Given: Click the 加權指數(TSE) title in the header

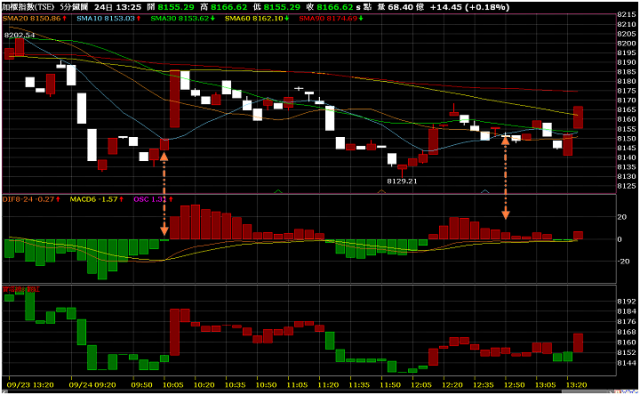Looking at the screenshot, I should click(x=28, y=7).
